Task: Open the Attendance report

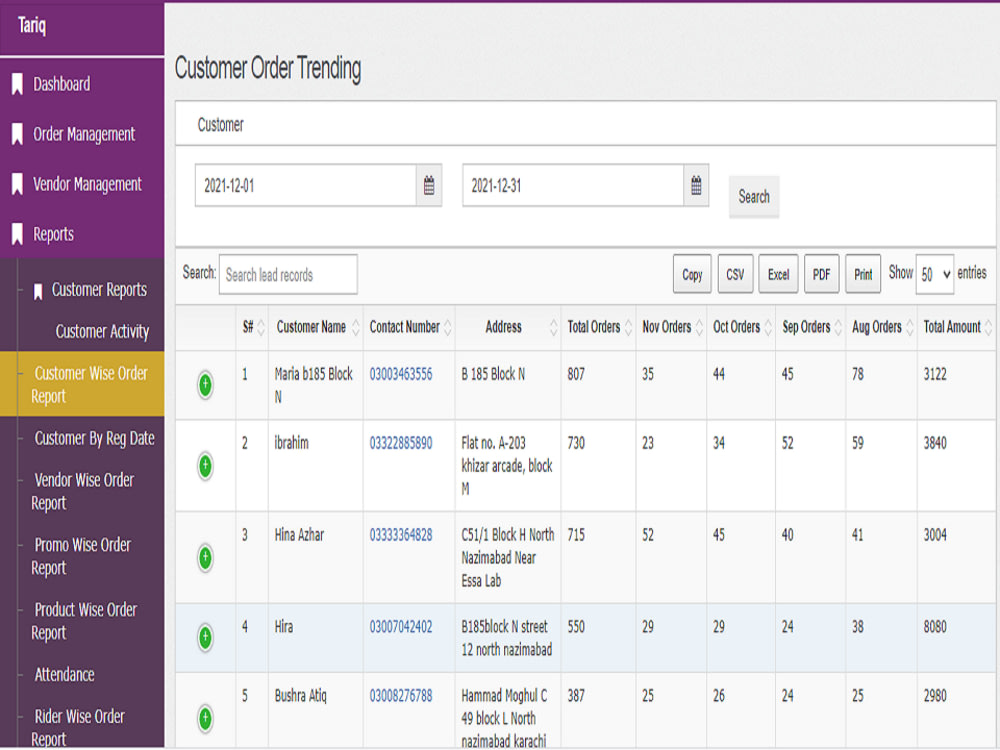Action: pyautogui.click(x=64, y=675)
